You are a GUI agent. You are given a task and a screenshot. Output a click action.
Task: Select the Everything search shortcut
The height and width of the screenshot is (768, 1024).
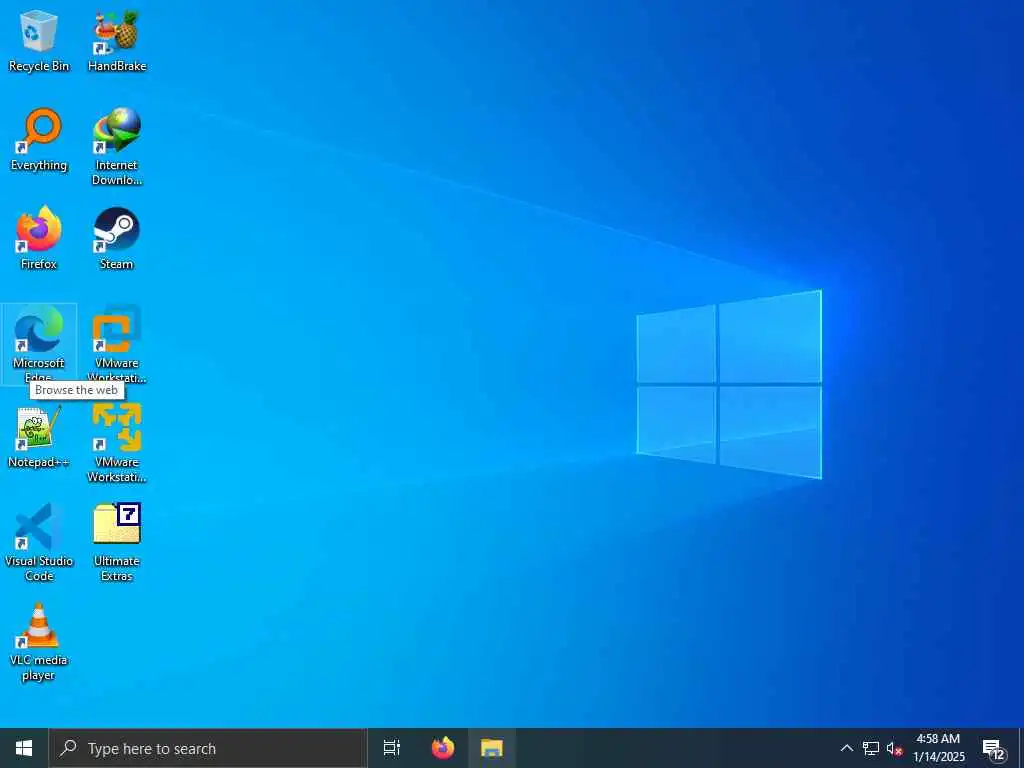tap(39, 140)
